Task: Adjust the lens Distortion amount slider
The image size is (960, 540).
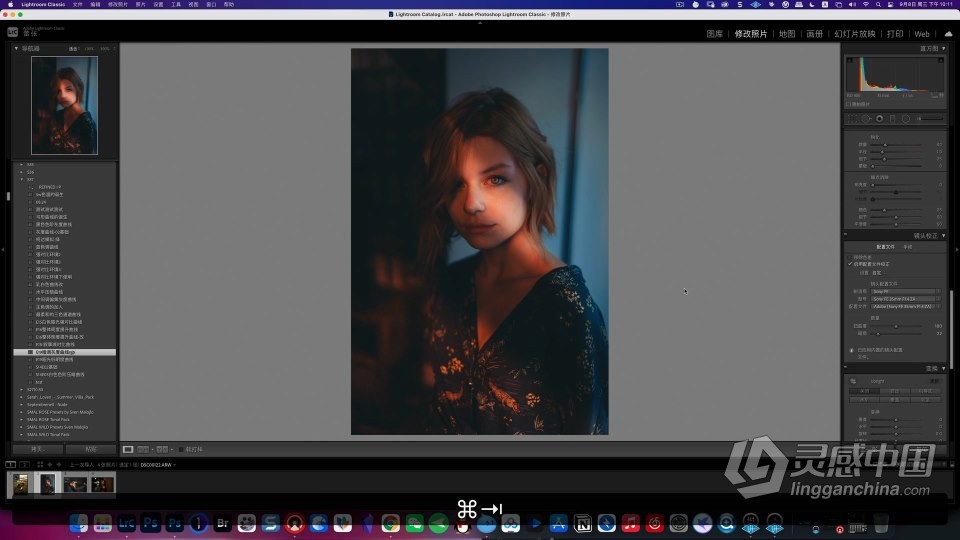Action: point(896,326)
